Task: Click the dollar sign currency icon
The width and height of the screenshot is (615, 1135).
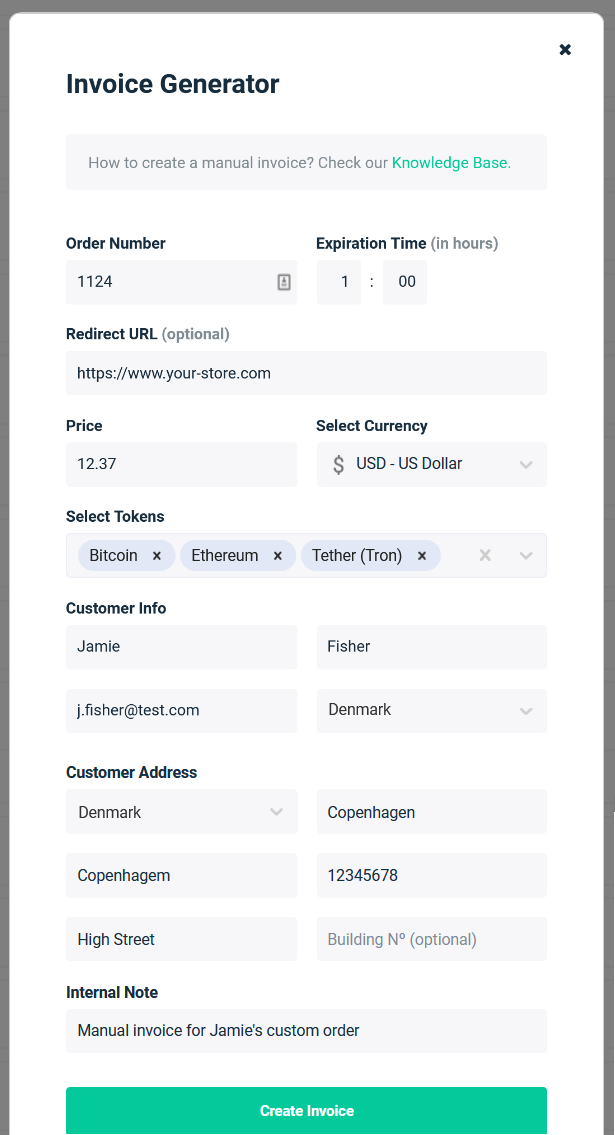Action: click(x=339, y=464)
